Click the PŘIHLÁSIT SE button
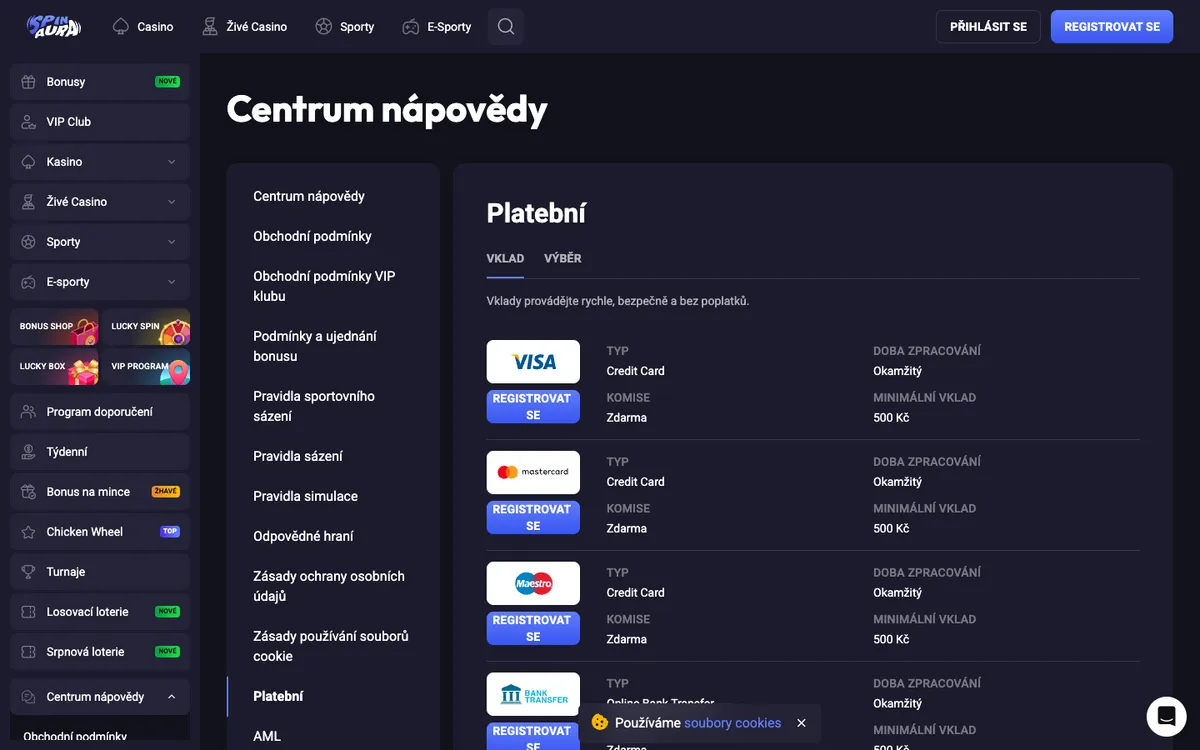Screen dimensions: 1200x750 tap(988, 27)
